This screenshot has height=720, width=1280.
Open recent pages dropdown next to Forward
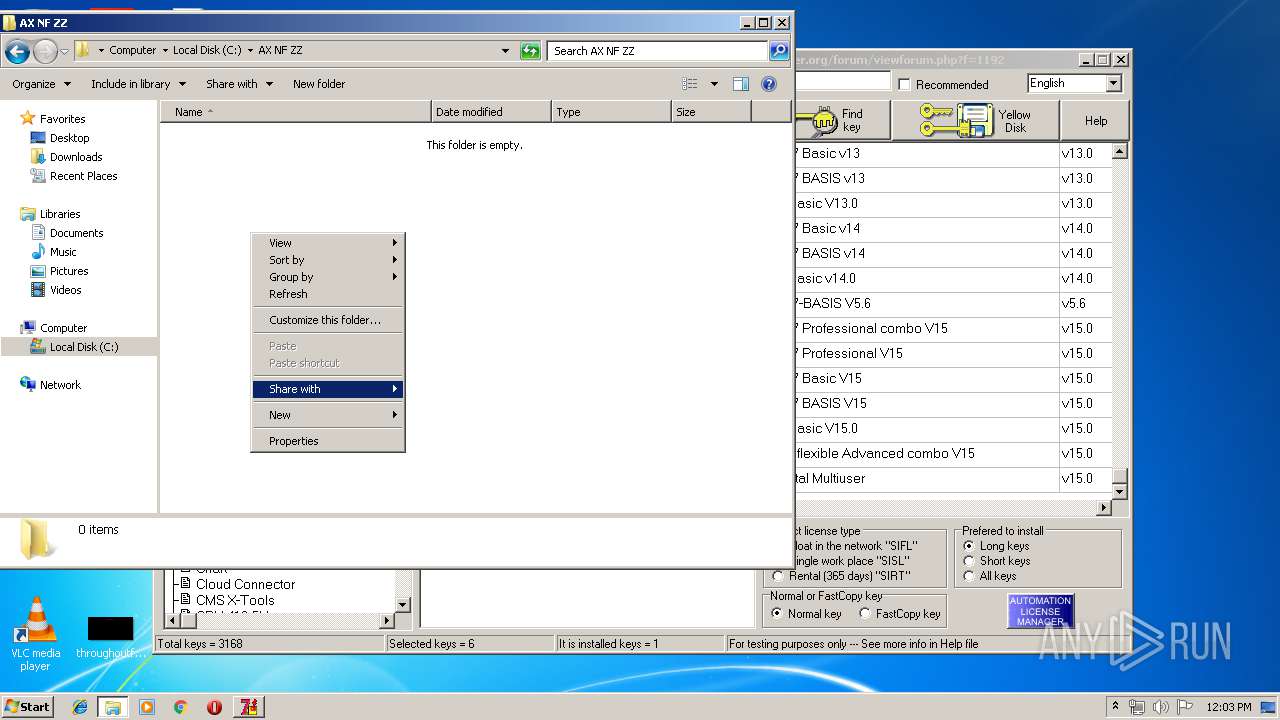[65, 51]
